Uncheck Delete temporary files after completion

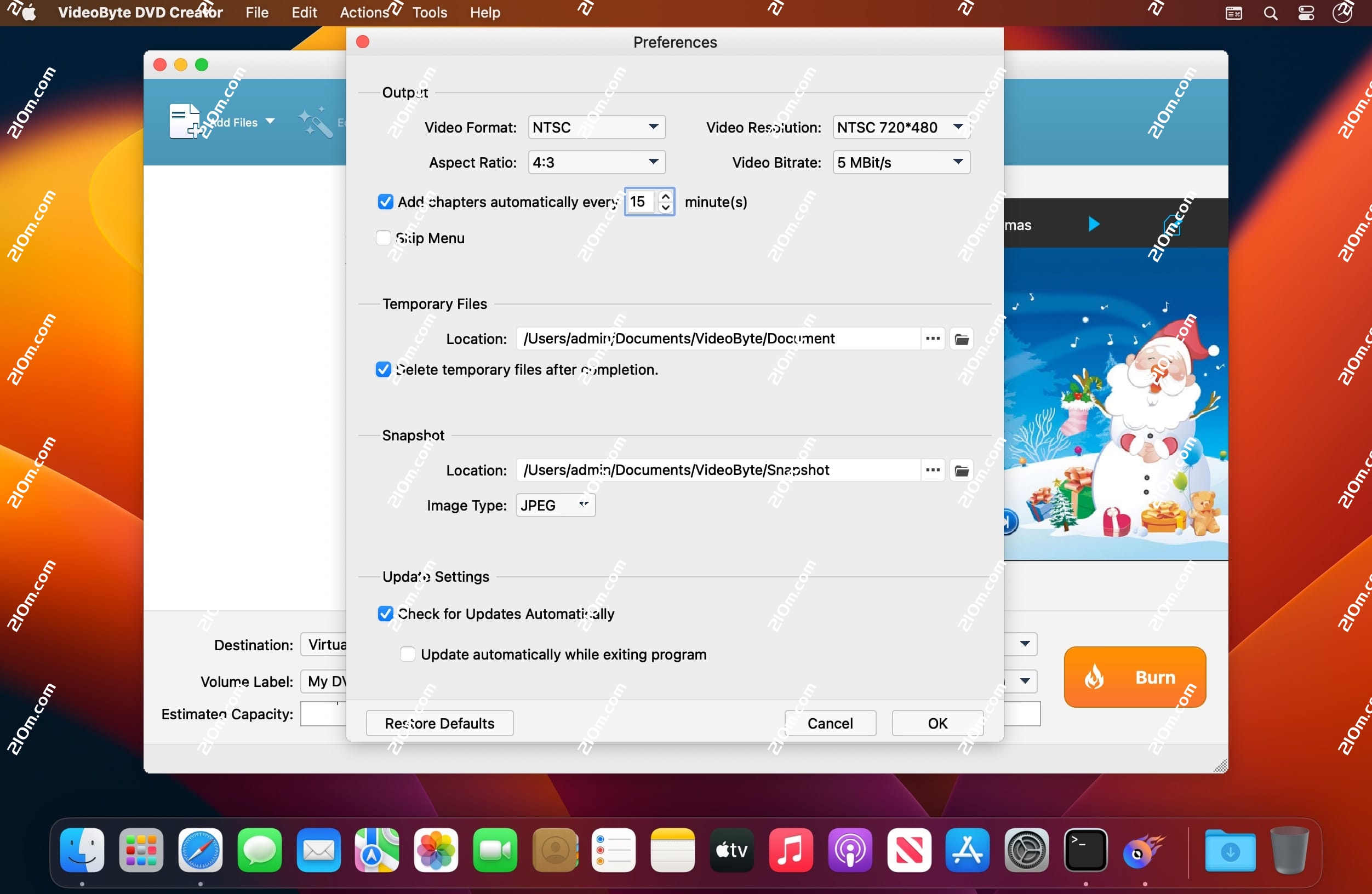(384, 369)
